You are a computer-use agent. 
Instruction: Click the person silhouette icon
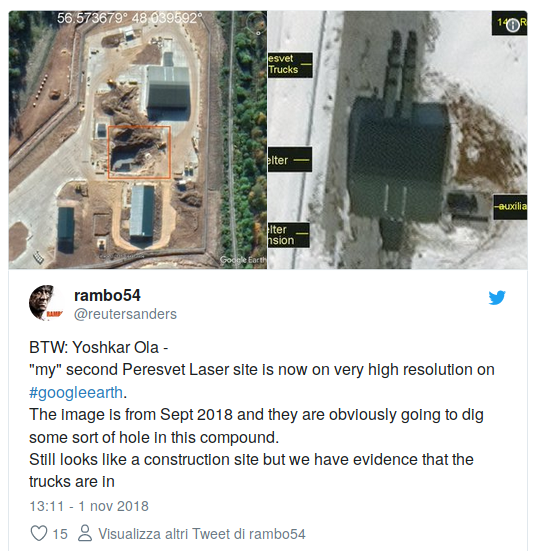[85, 533]
